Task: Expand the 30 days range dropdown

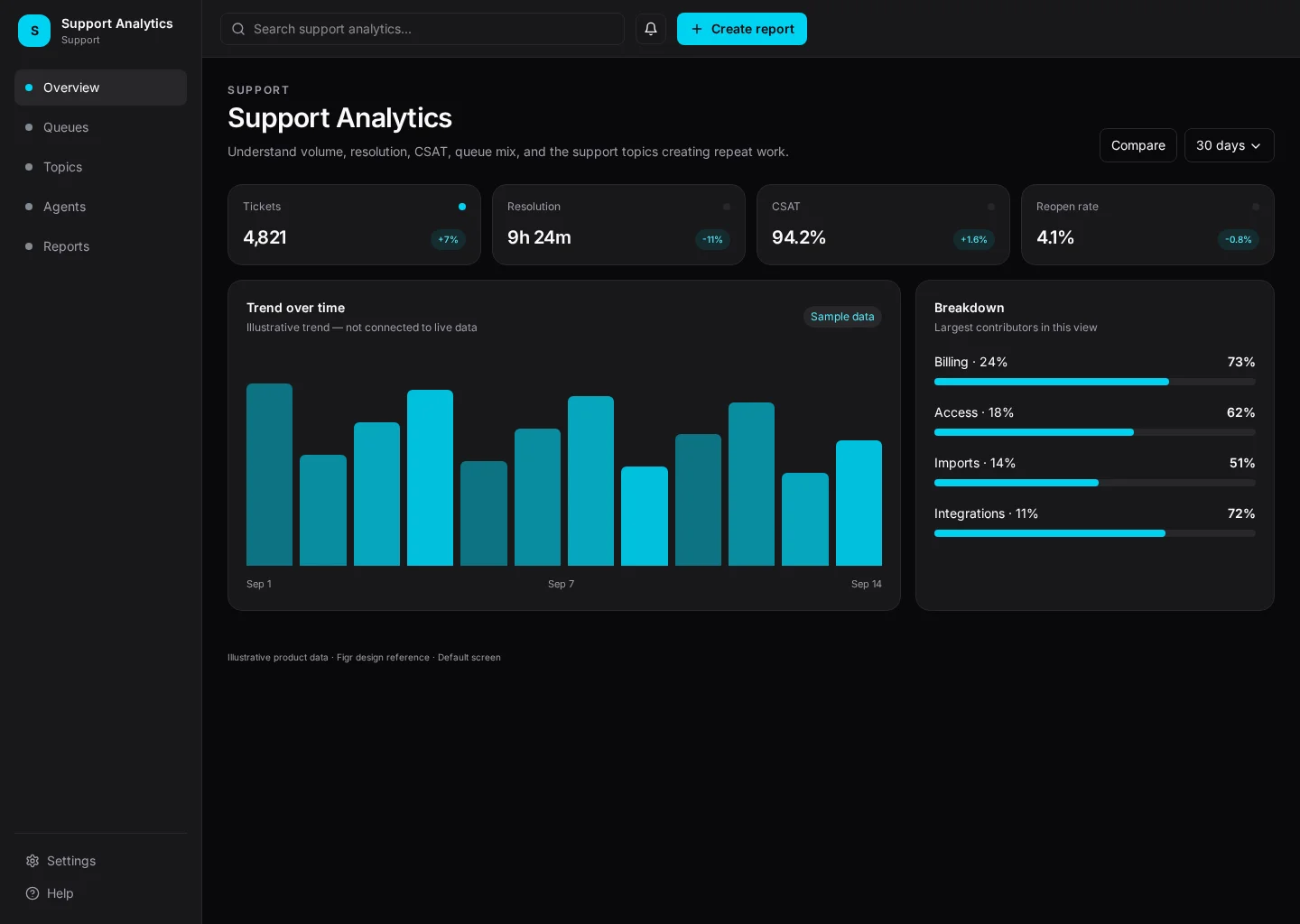Action: coord(1230,145)
